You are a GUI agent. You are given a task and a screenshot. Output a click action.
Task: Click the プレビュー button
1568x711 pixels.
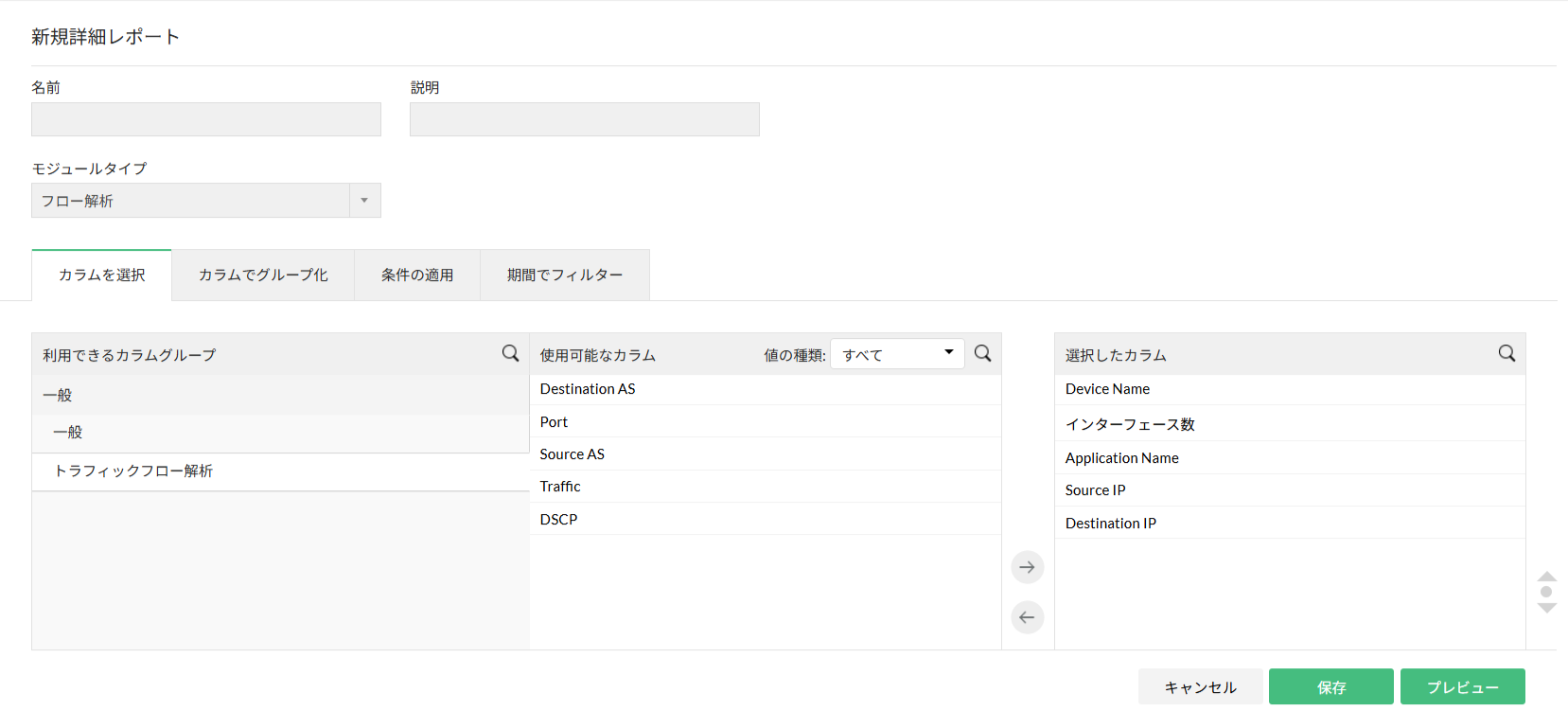tap(1462, 687)
